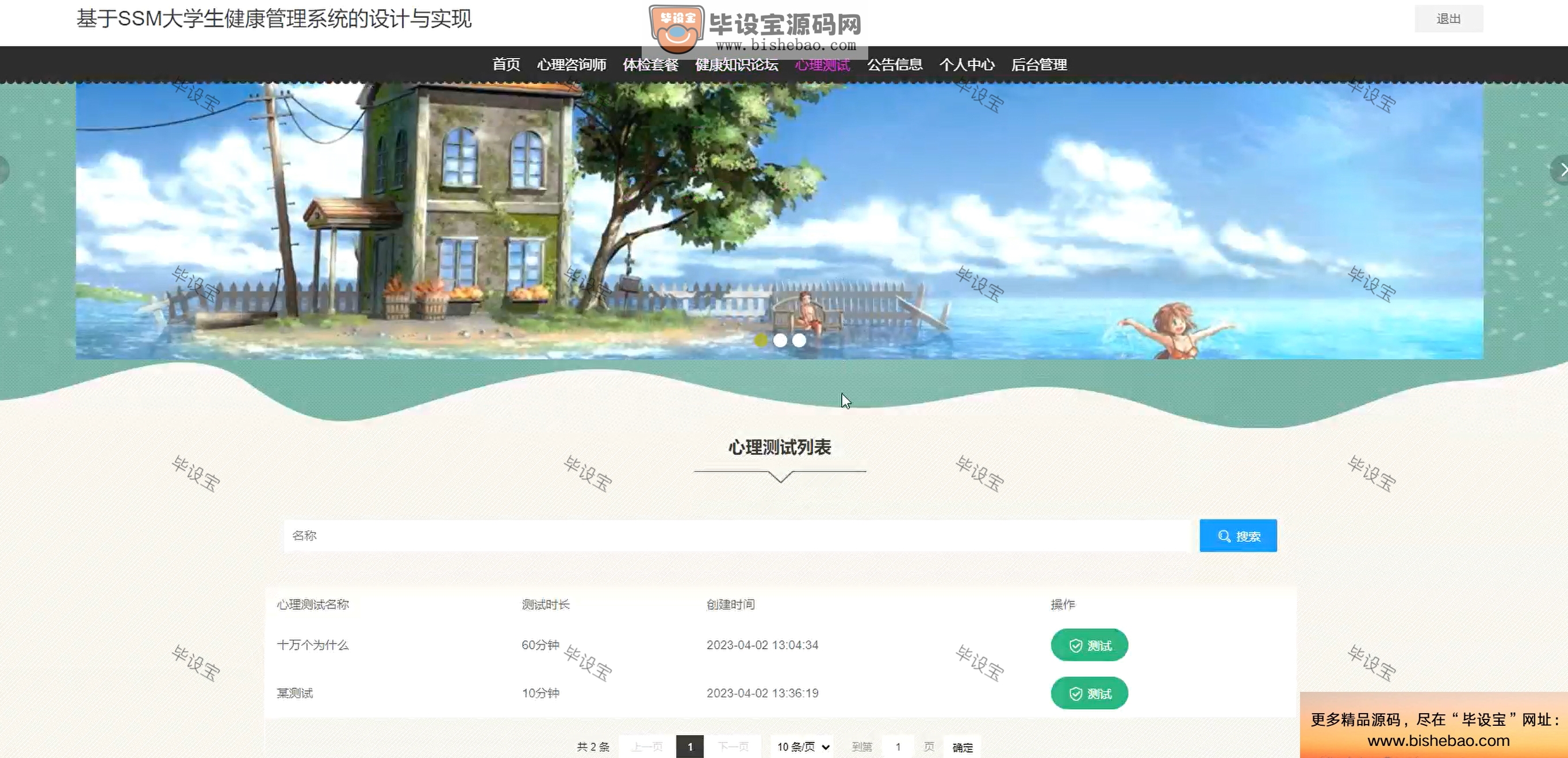The image size is (1568, 758).
Task: Click the www.bishebao.com link in the promo box
Action: coord(1439,740)
